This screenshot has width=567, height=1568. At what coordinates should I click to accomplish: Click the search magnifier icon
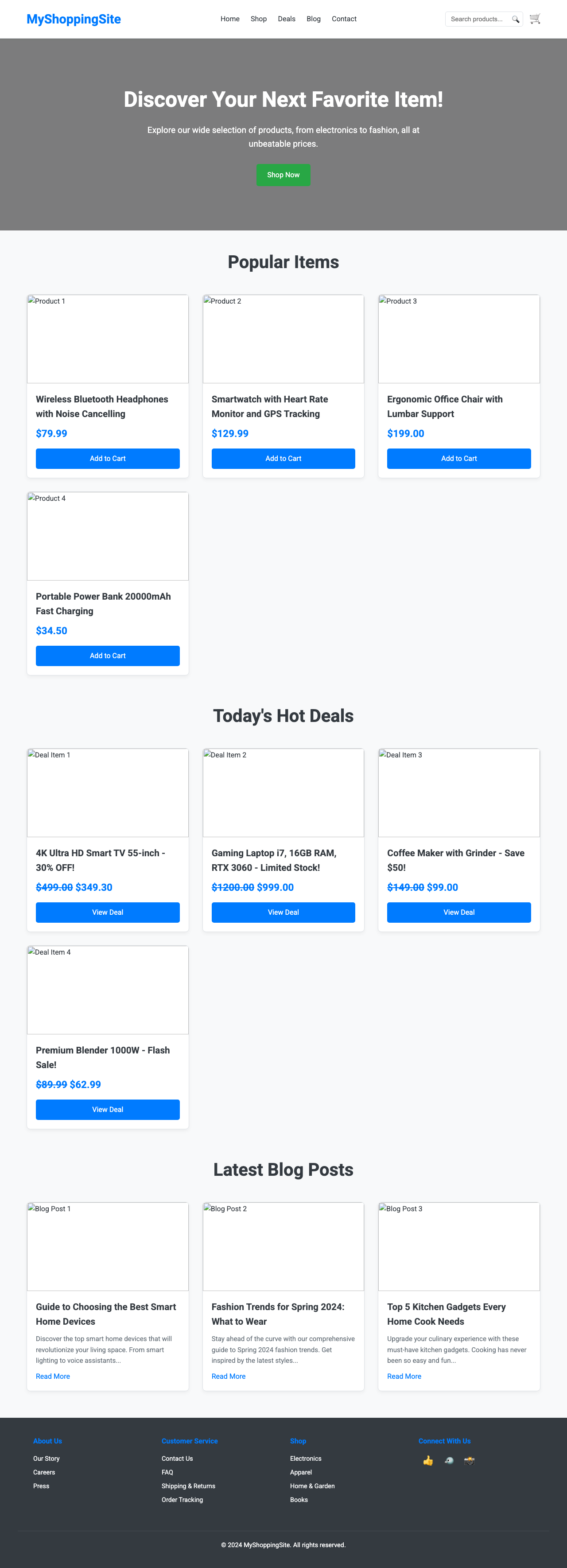[515, 19]
